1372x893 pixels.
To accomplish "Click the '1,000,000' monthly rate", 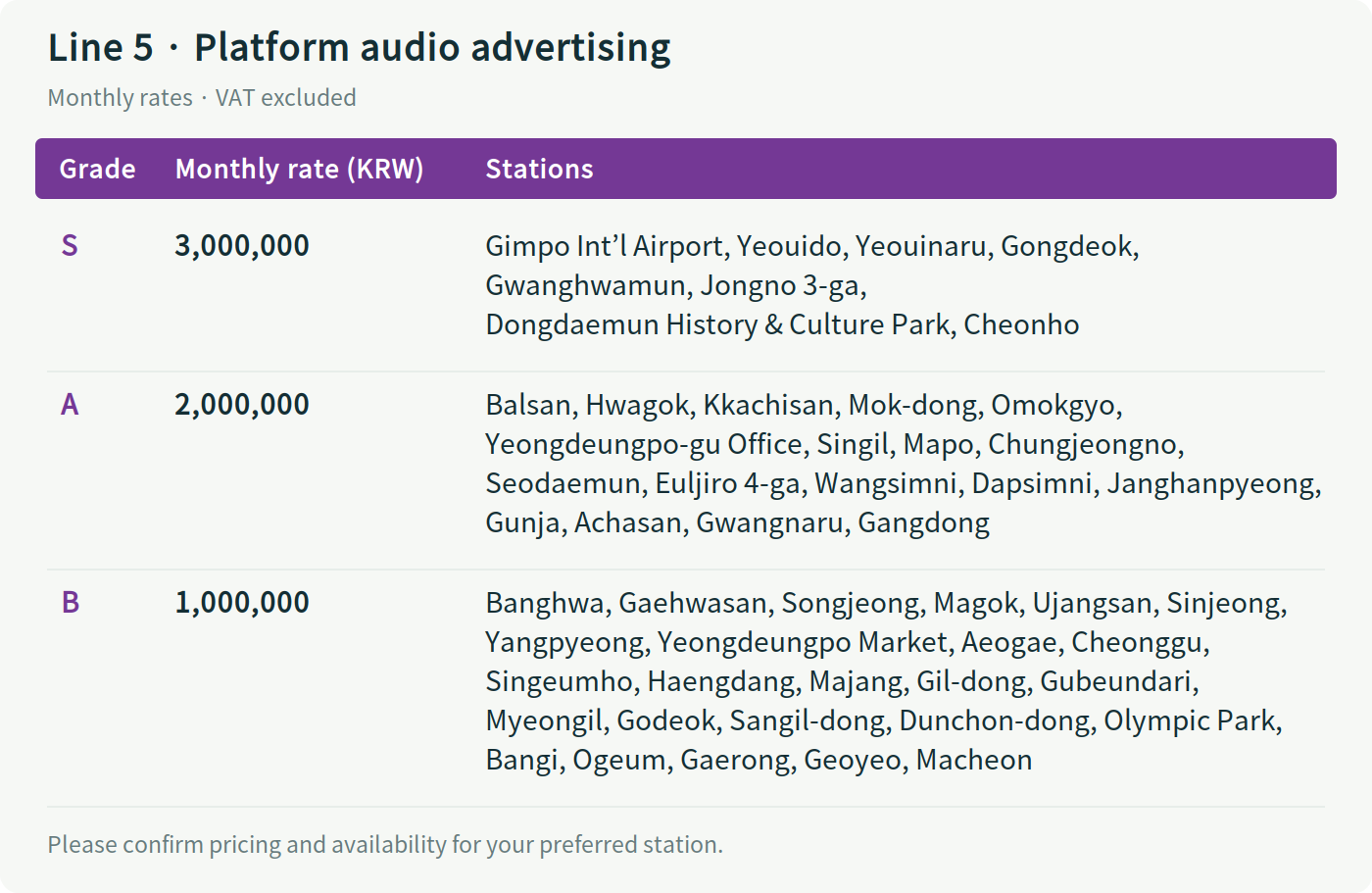I will click(x=242, y=602).
